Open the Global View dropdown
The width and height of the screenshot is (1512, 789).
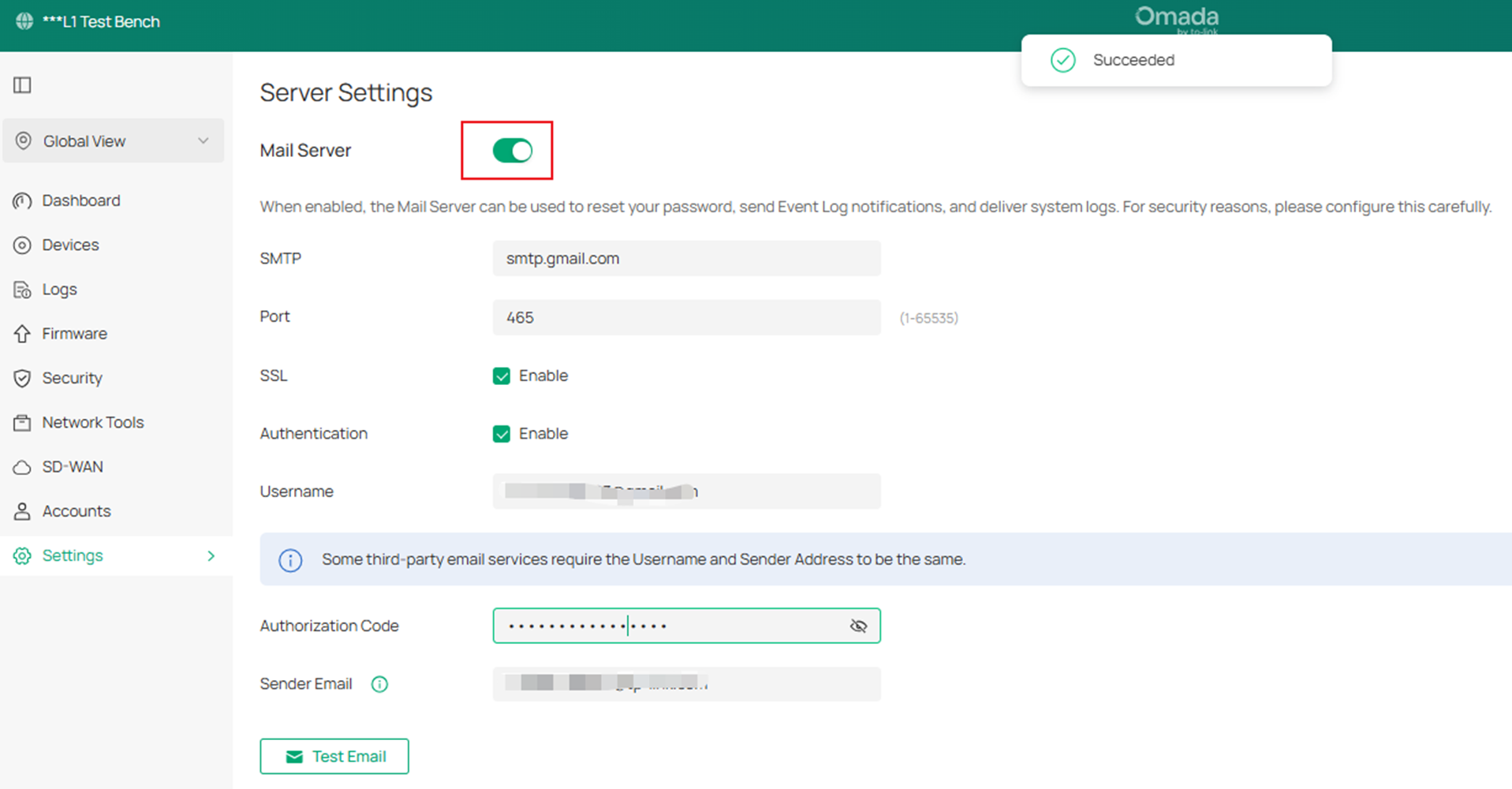tap(114, 141)
